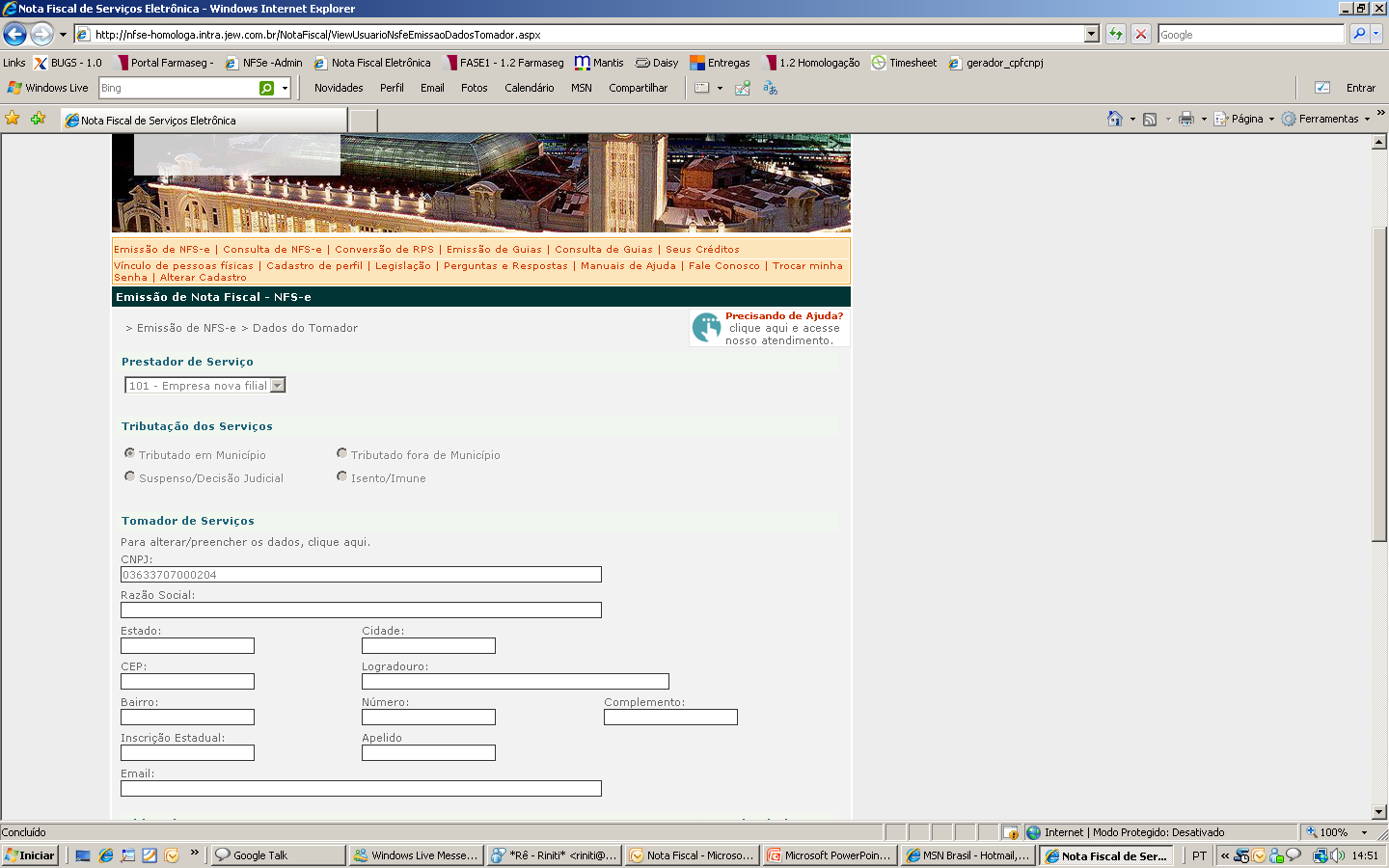
Task: Click the Print icon in command bar
Action: click(1186, 119)
